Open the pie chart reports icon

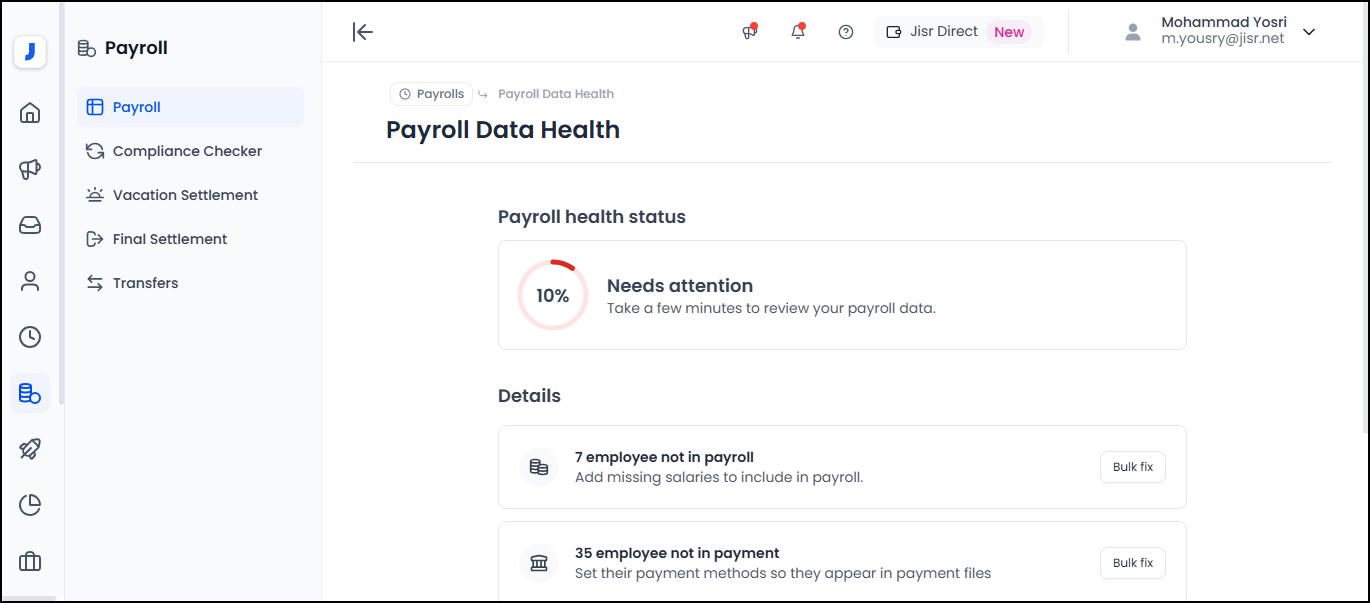30,505
